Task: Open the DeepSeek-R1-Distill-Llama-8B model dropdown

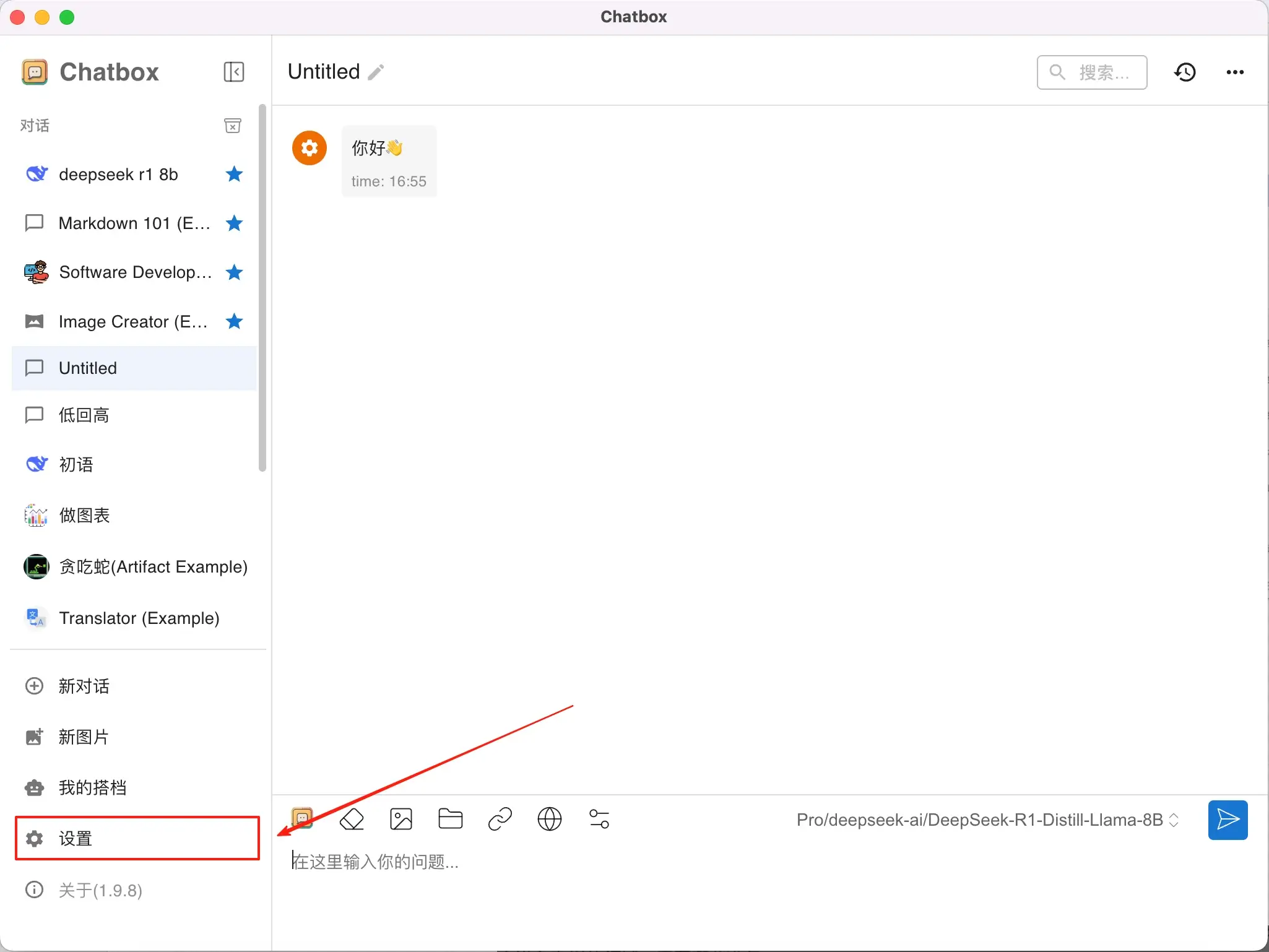Action: [x=988, y=820]
